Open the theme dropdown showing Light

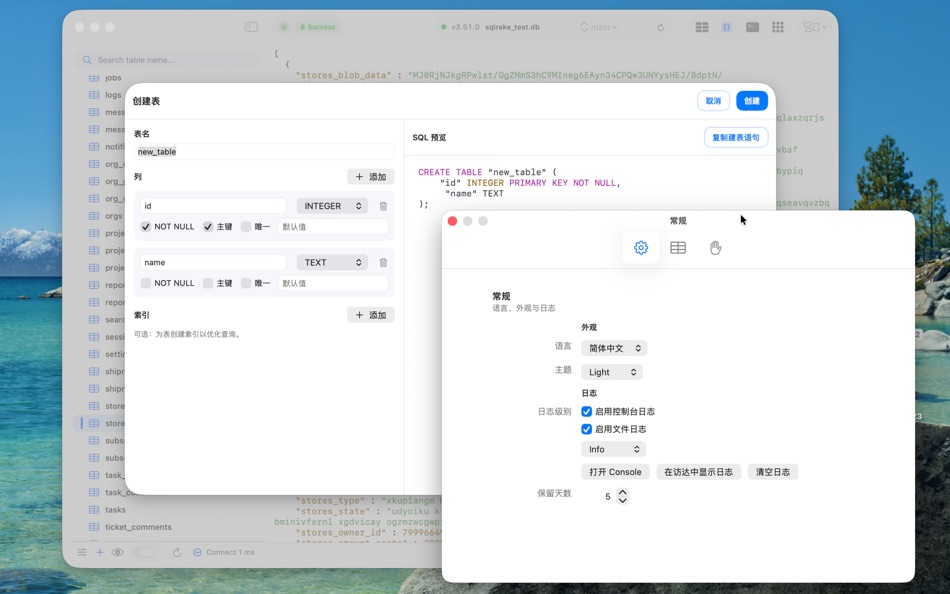(612, 372)
